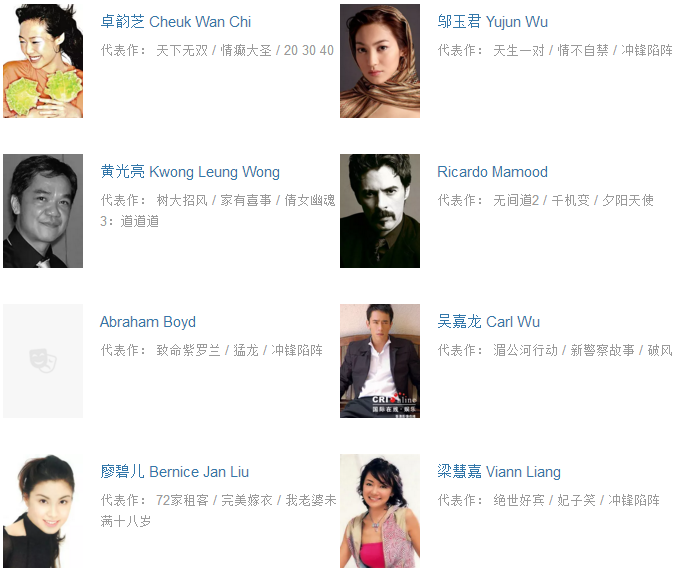Click Kwong Leung Wong's black-and-white portrait

coord(43,211)
